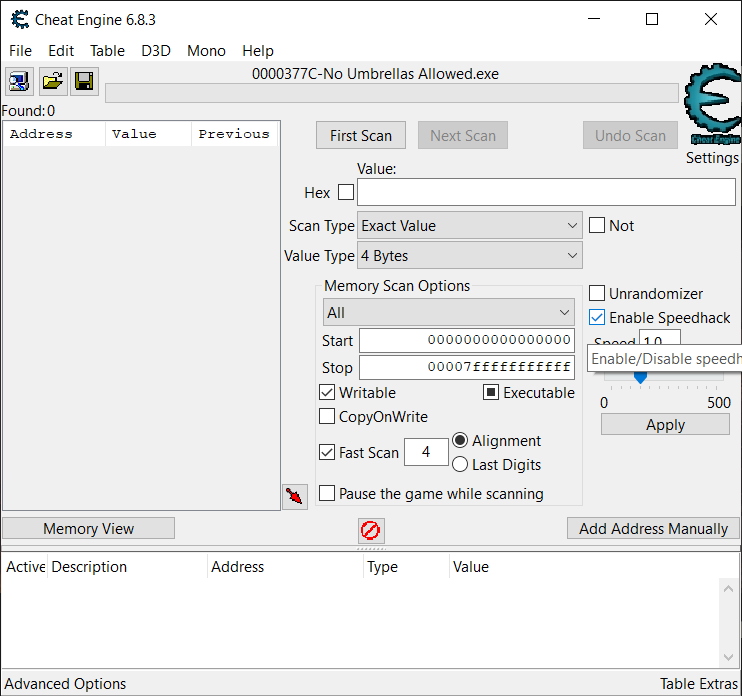The height and width of the screenshot is (696, 742).
Task: Click the Stop address field
Action: 467,367
